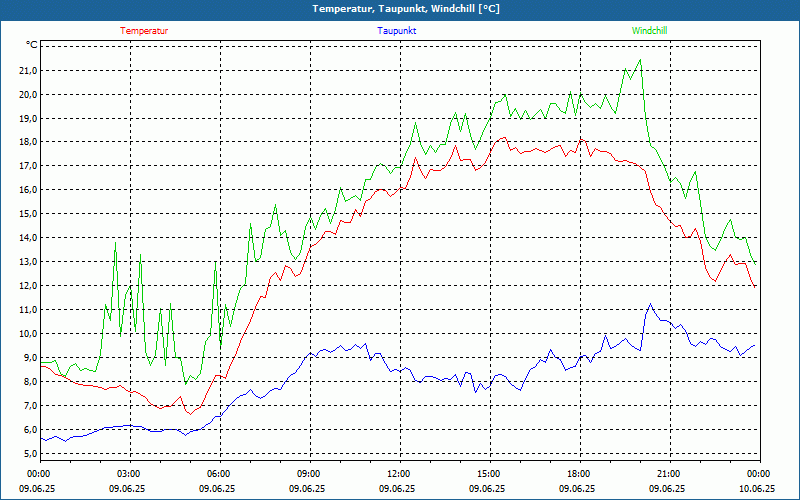Click the °C axis unit label
800x500 pixels.
[32, 45]
